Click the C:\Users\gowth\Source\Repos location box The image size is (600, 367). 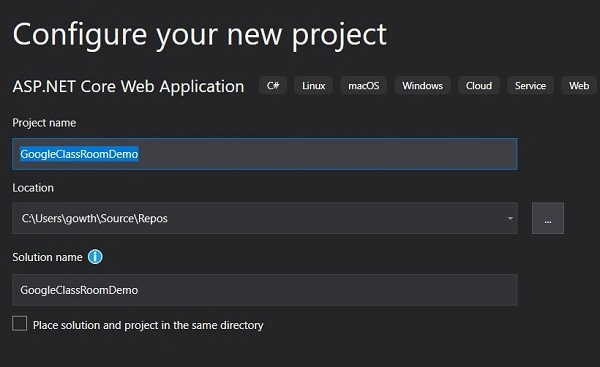[265, 218]
